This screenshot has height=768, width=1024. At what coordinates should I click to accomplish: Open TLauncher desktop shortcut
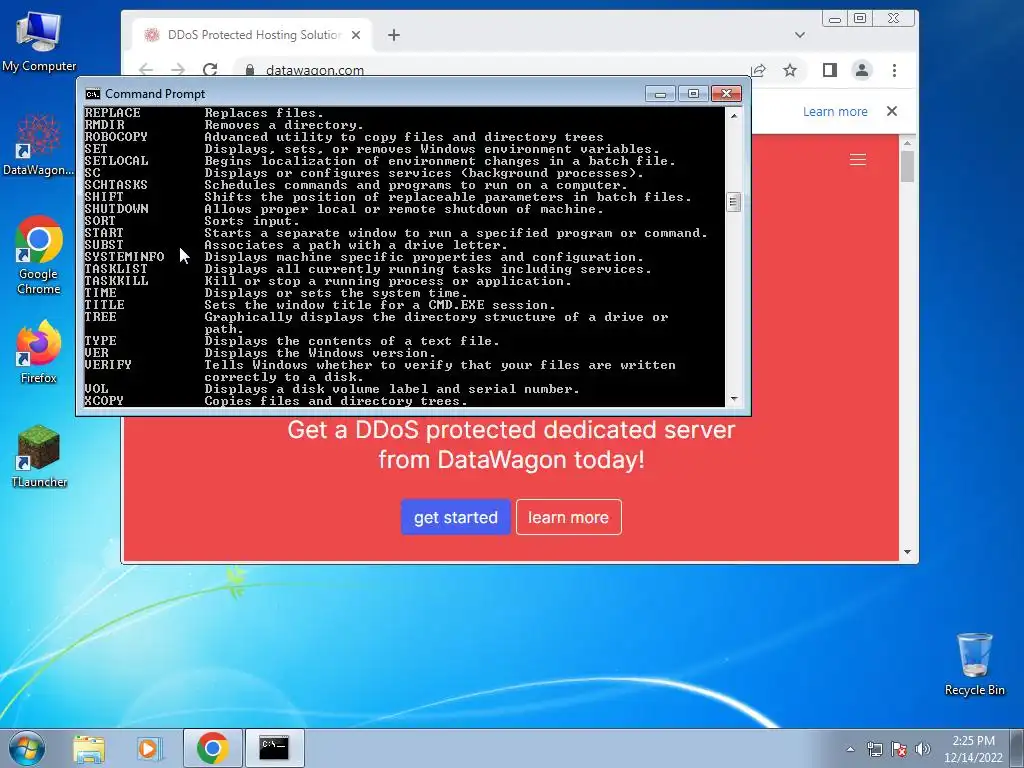click(x=39, y=456)
